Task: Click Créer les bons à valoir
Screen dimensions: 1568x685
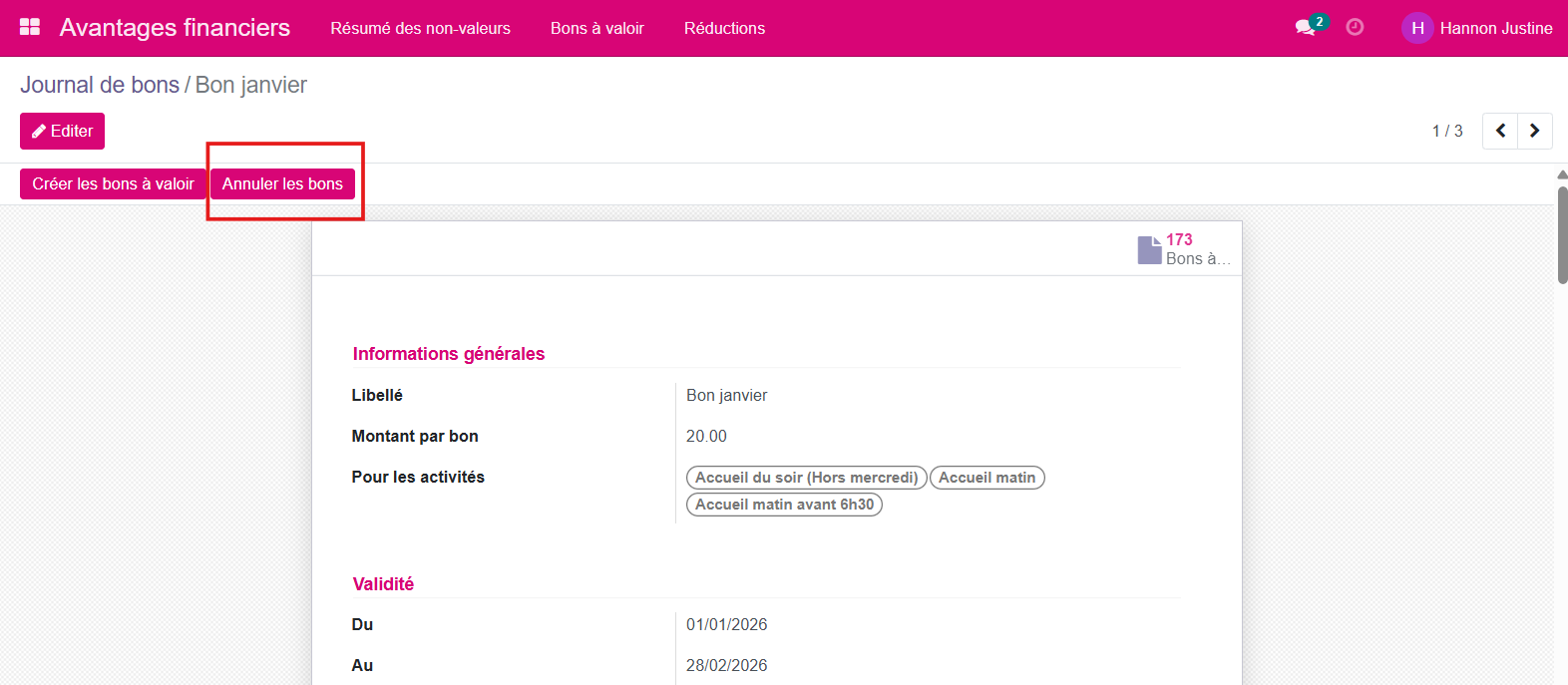Action: click(113, 183)
